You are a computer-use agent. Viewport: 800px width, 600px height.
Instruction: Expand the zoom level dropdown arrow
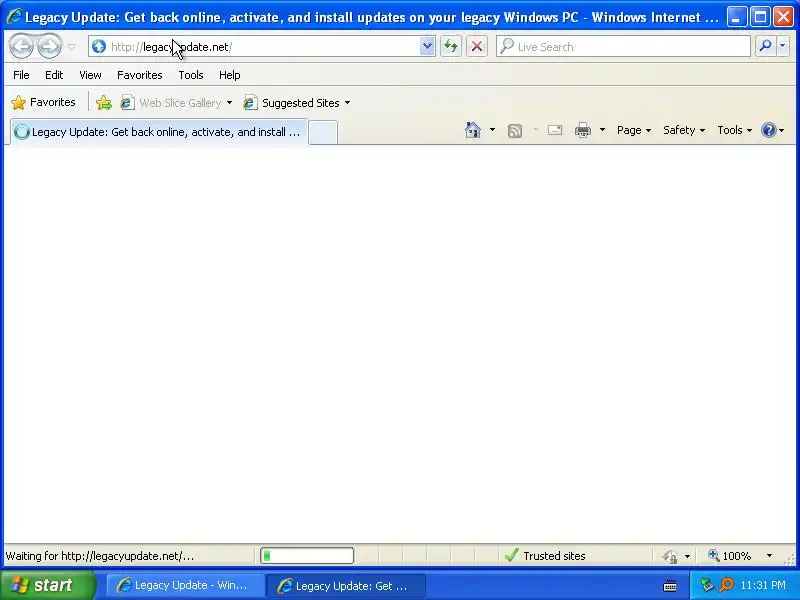pos(769,556)
